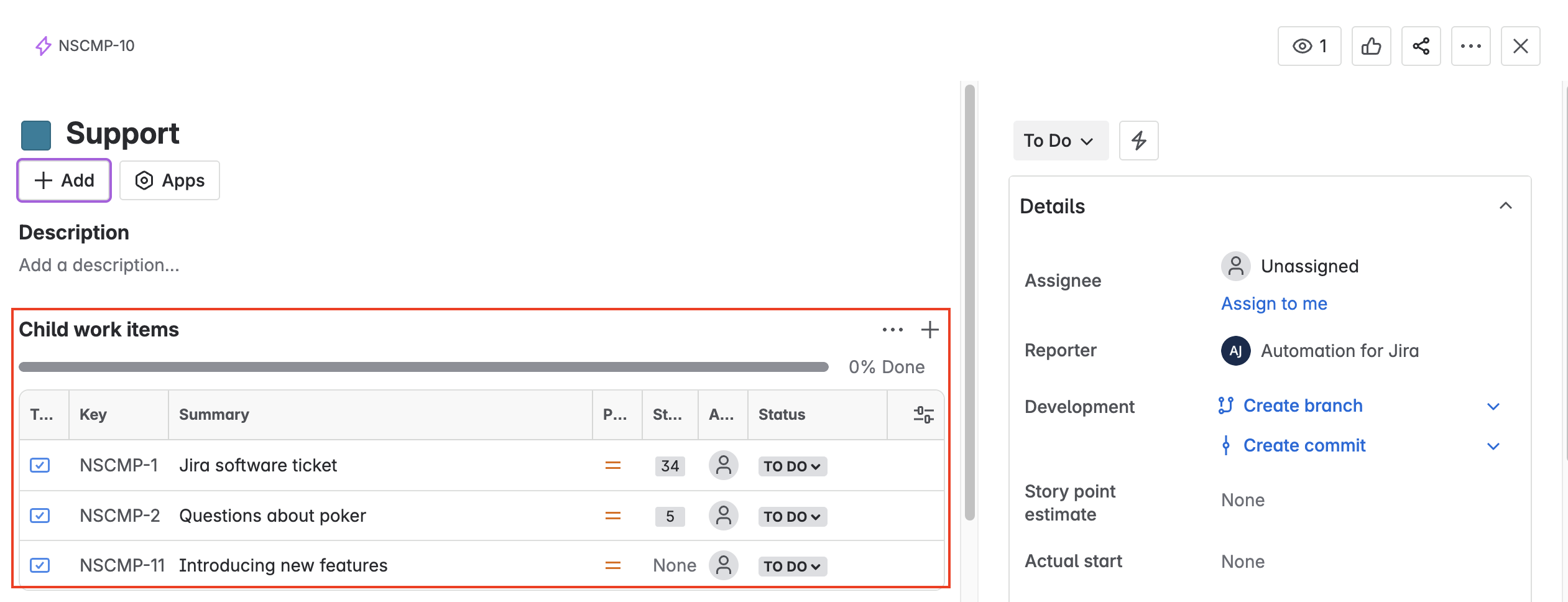Click the Assign to me link
Viewport: 1568px width, 602px height.
[1274, 303]
